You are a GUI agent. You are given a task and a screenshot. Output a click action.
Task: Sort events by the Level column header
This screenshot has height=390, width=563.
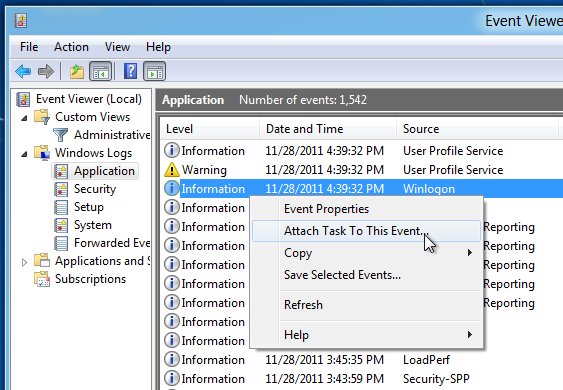(210, 129)
